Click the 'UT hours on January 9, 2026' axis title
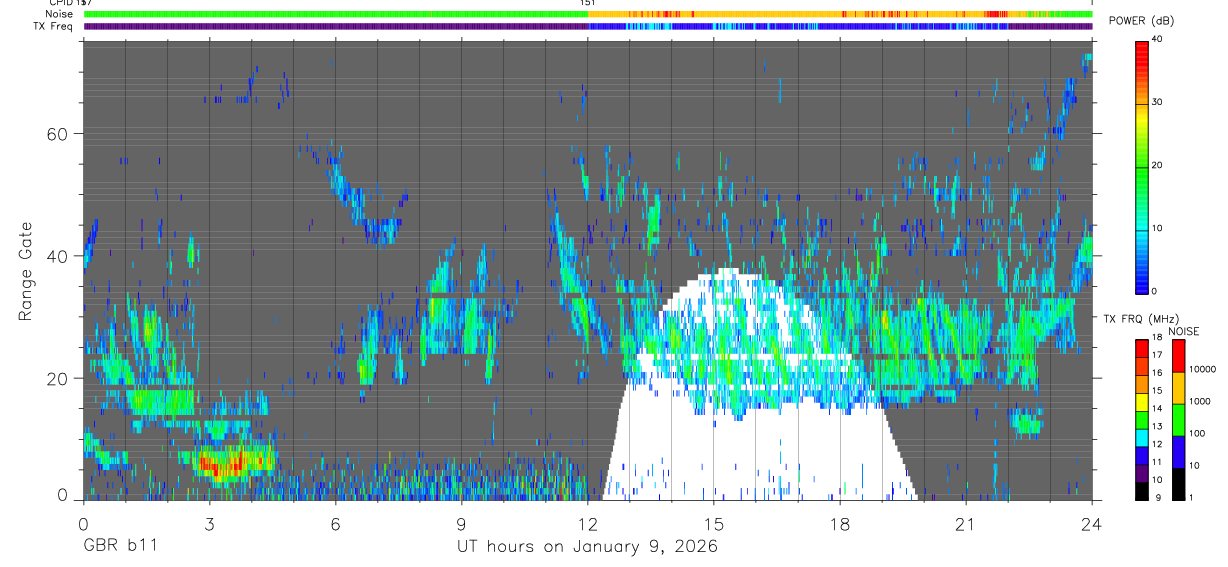Viewport: 1228px width, 567px height. (587, 547)
